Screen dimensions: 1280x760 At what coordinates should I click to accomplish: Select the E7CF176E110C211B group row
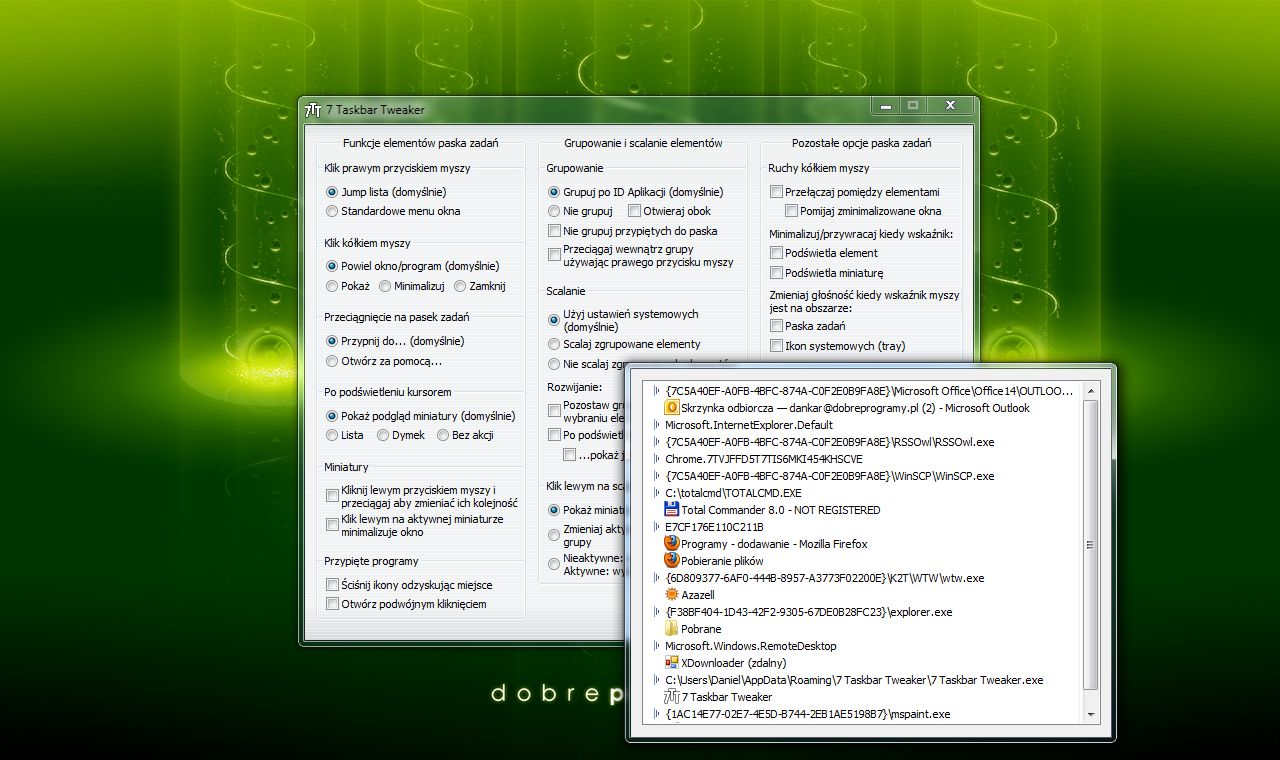pos(714,527)
